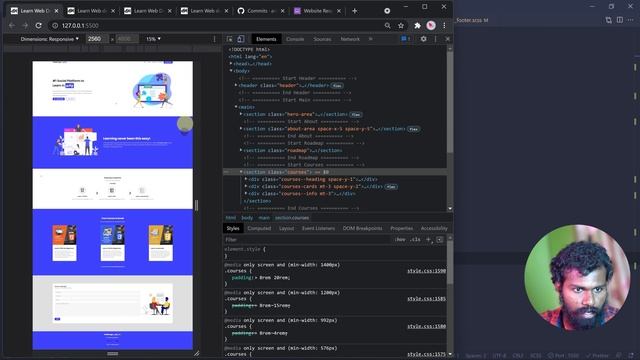The height and width of the screenshot is (360, 640).
Task: Open the Computed styles tab
Action: pyautogui.click(x=259, y=229)
